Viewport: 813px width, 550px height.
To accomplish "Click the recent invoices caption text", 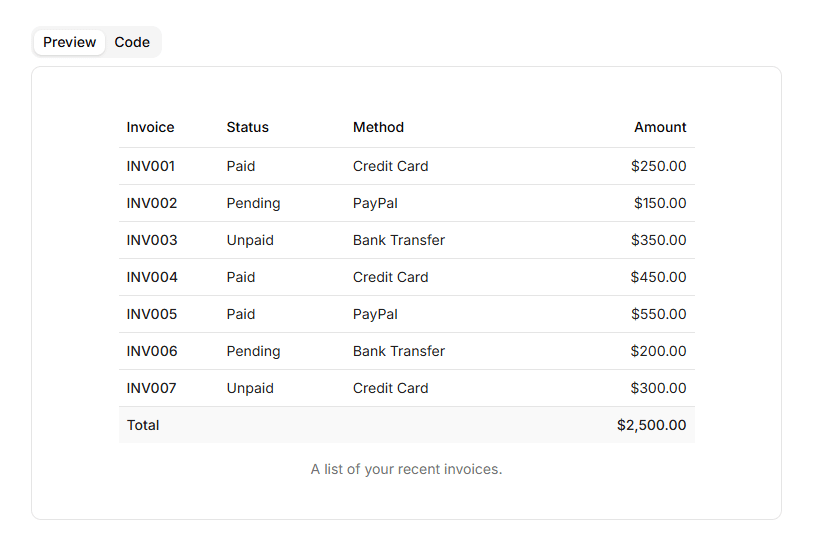I will coord(406,469).
